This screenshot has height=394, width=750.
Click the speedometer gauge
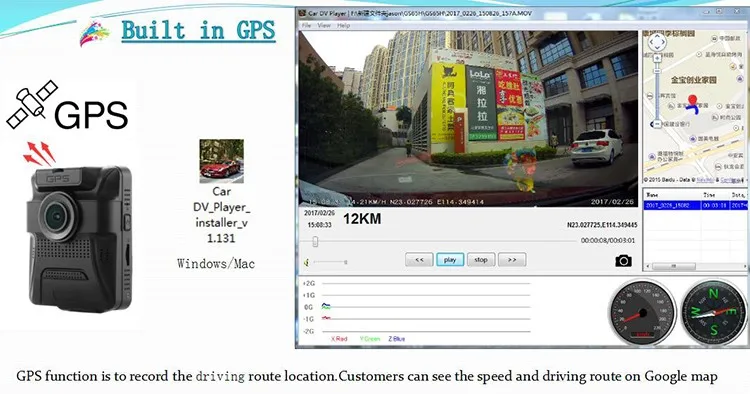click(642, 313)
